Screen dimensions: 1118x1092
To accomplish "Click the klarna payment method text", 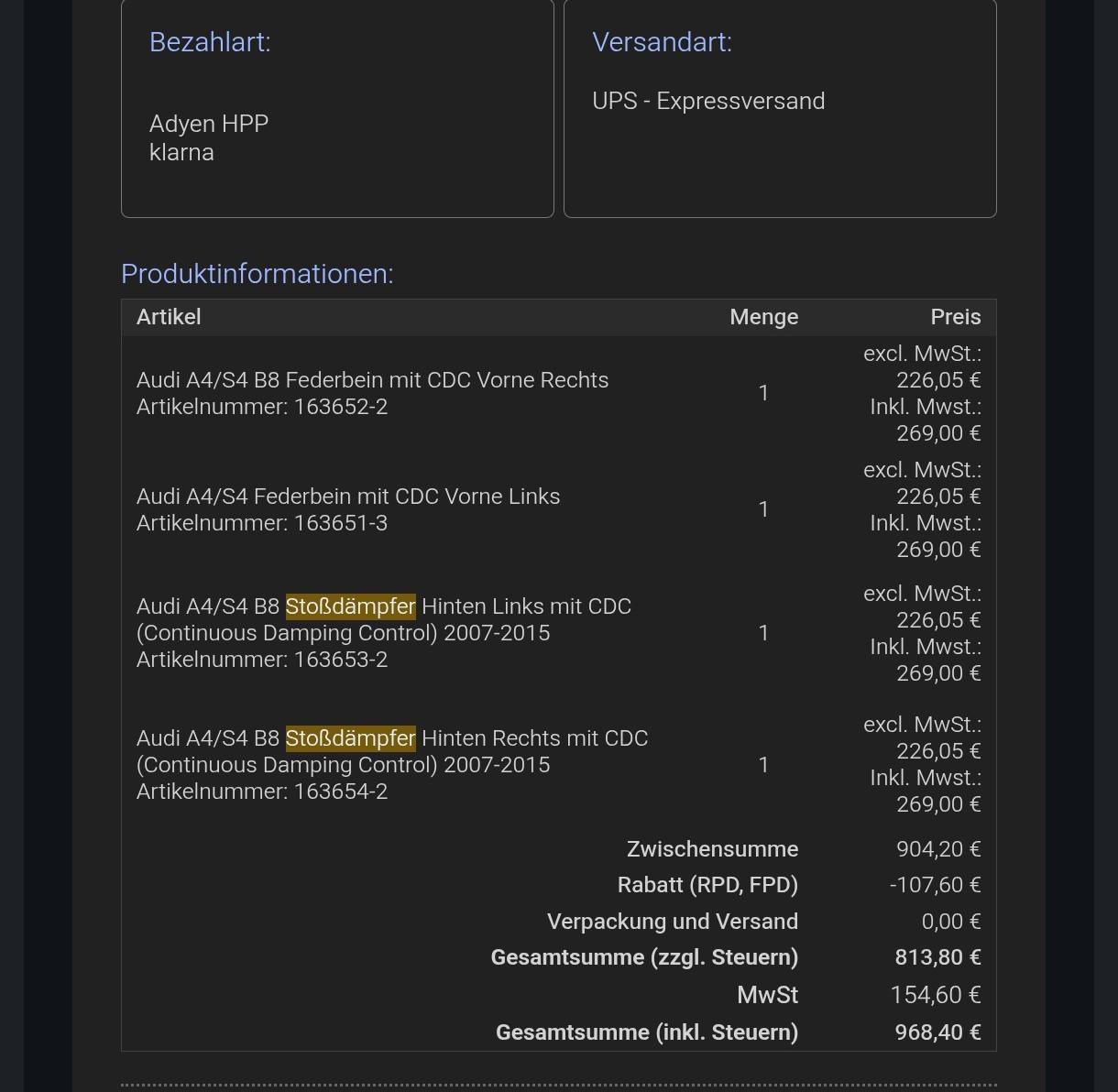I will click(181, 152).
